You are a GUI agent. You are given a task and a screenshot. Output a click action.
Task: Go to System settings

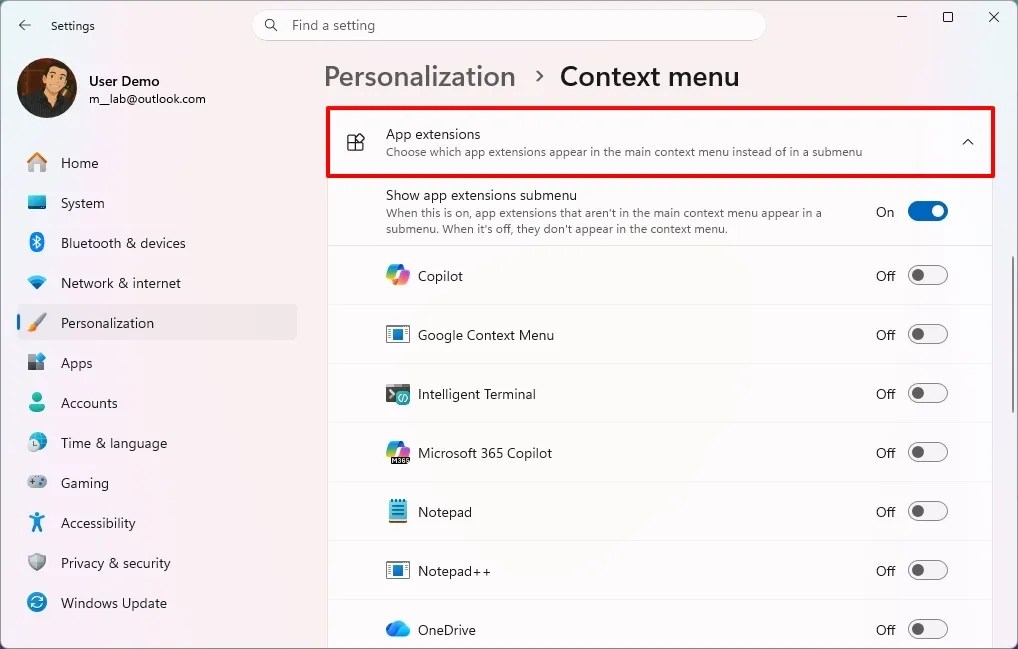point(157,202)
